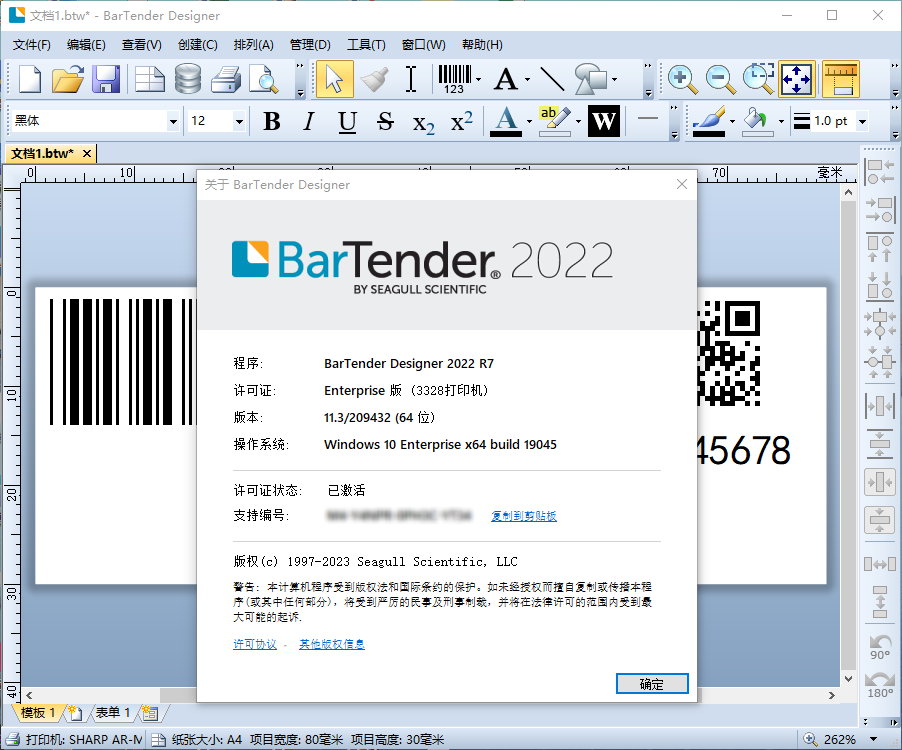Pick the format painter brush tool
This screenshot has width=902, height=750.
pos(374,79)
